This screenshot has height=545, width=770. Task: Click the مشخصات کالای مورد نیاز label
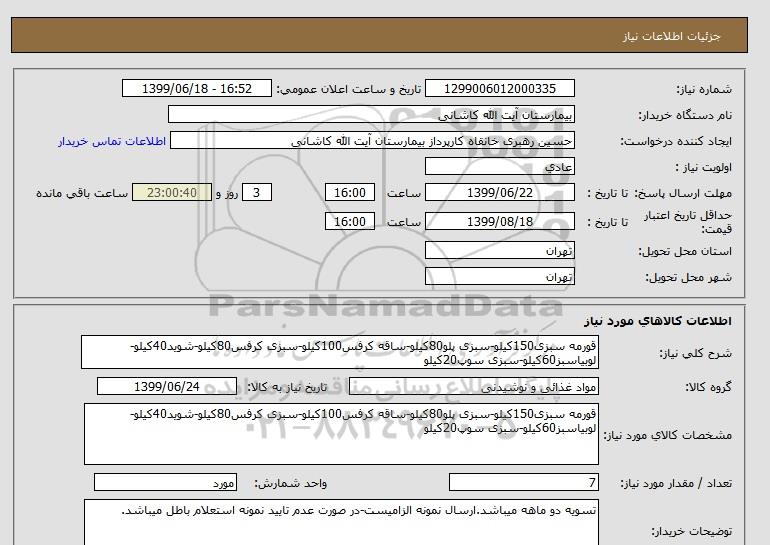click(667, 435)
